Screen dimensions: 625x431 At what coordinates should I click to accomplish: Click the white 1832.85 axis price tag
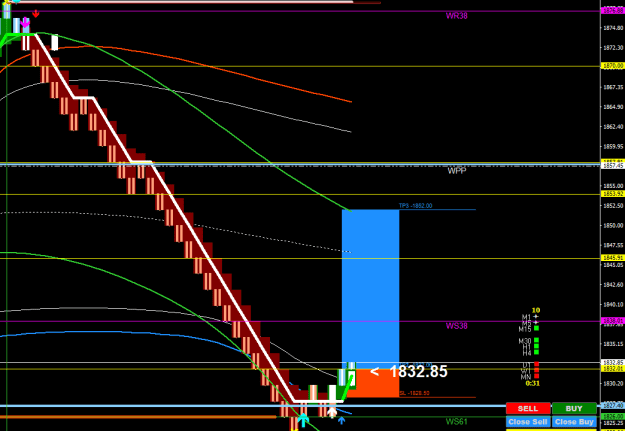click(x=613, y=362)
